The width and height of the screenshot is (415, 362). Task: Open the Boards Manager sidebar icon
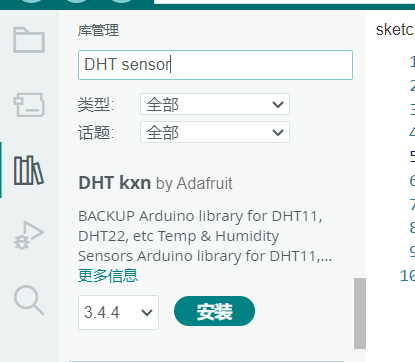(x=29, y=105)
